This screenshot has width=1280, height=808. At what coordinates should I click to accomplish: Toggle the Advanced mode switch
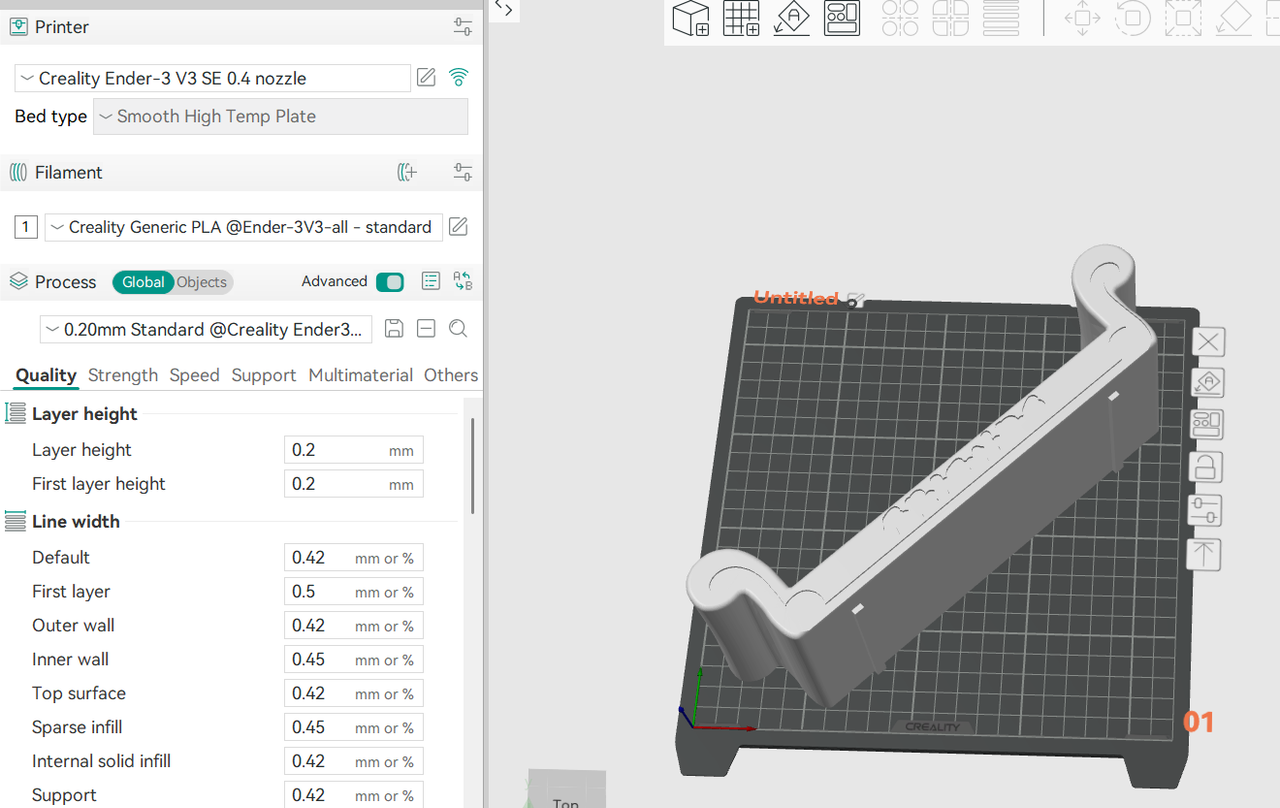(390, 282)
